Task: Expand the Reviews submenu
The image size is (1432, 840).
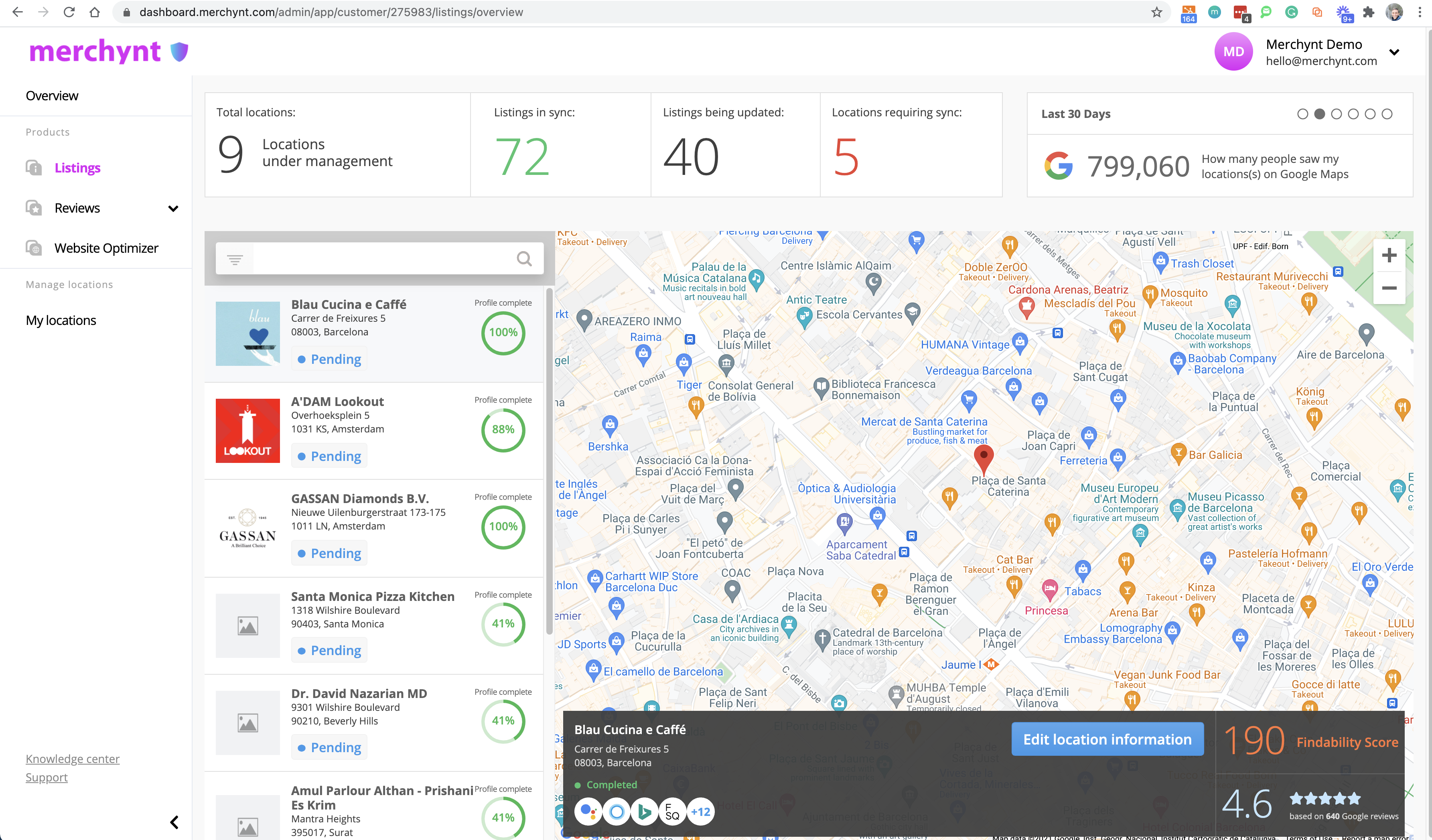Action: click(173, 209)
